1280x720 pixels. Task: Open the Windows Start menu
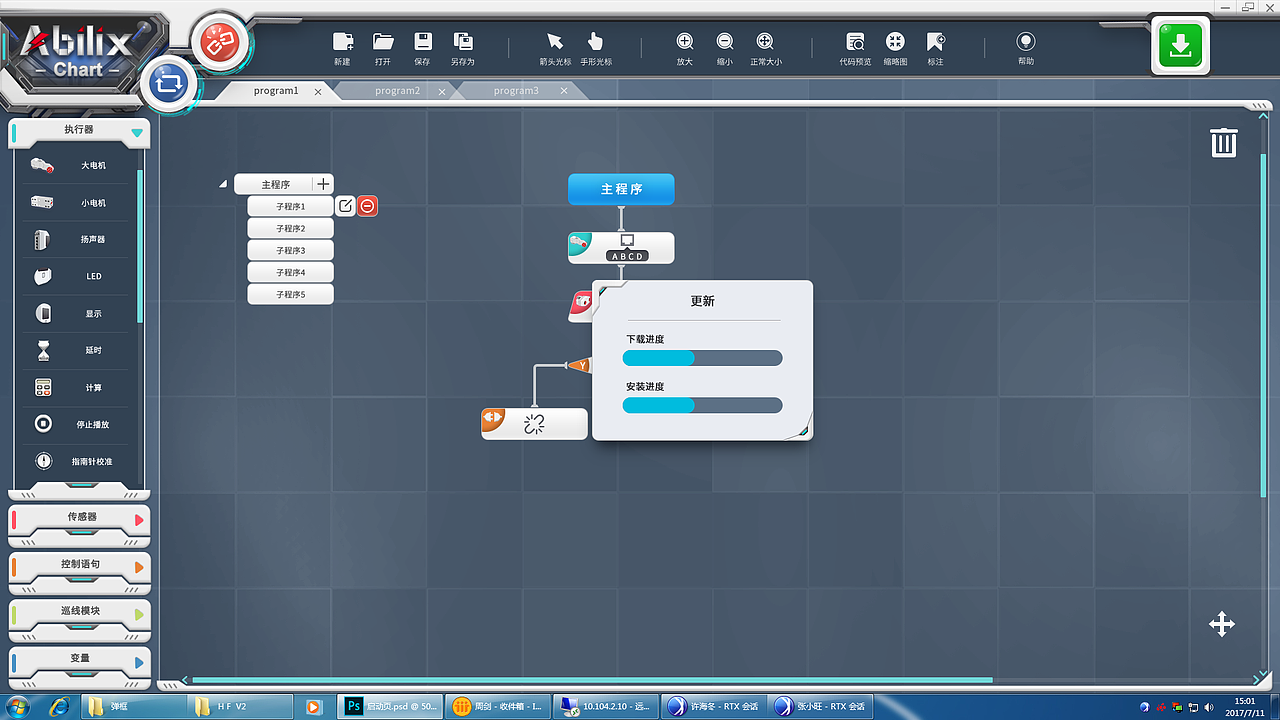17,707
